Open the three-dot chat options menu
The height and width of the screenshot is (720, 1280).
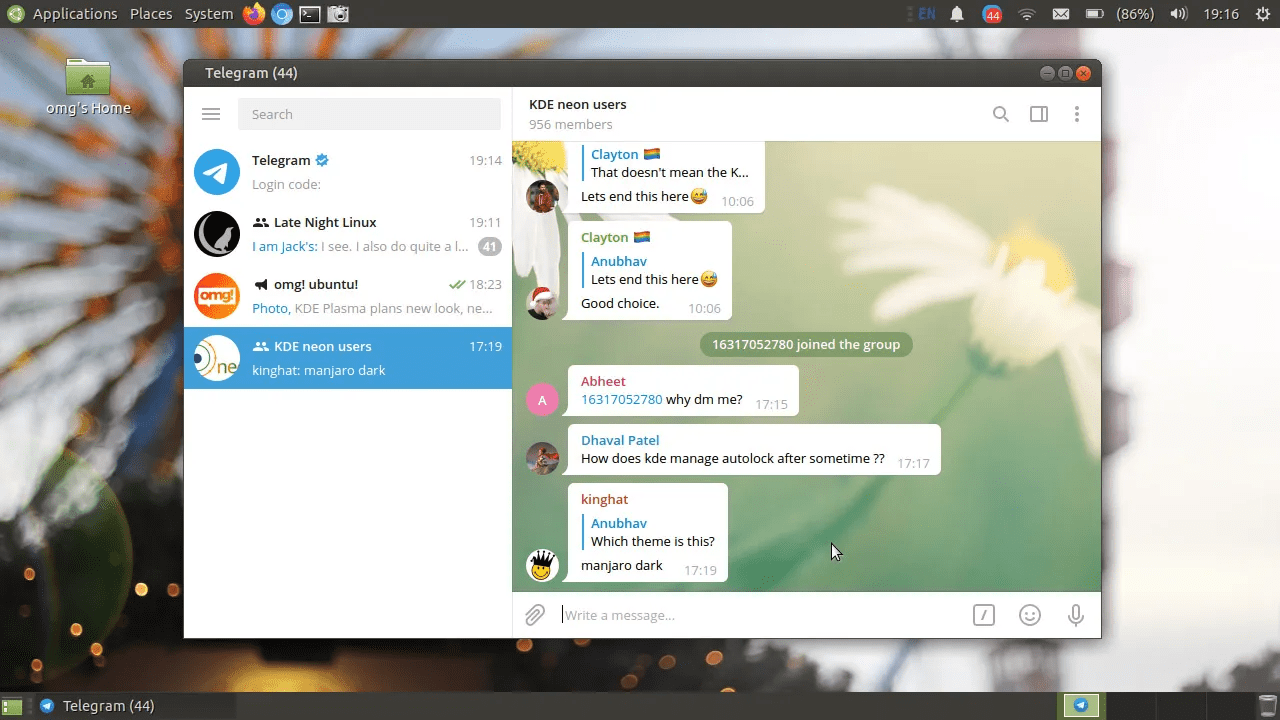tap(1077, 114)
